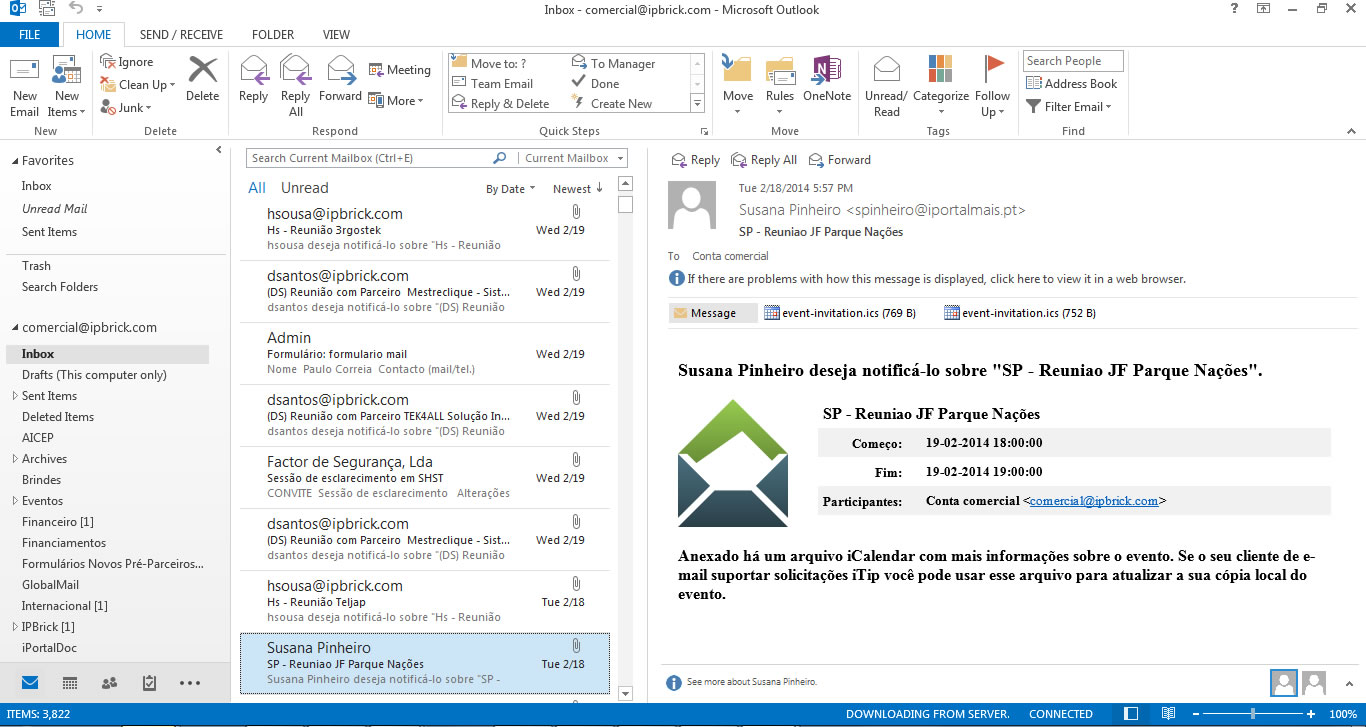The height and width of the screenshot is (727, 1366).
Task: Create a New Email
Action: pos(25,87)
